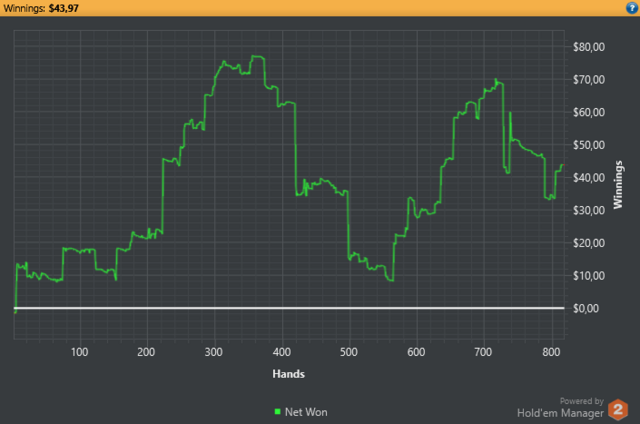
Task: Click the $70,00 axis label
Action: 589,80
